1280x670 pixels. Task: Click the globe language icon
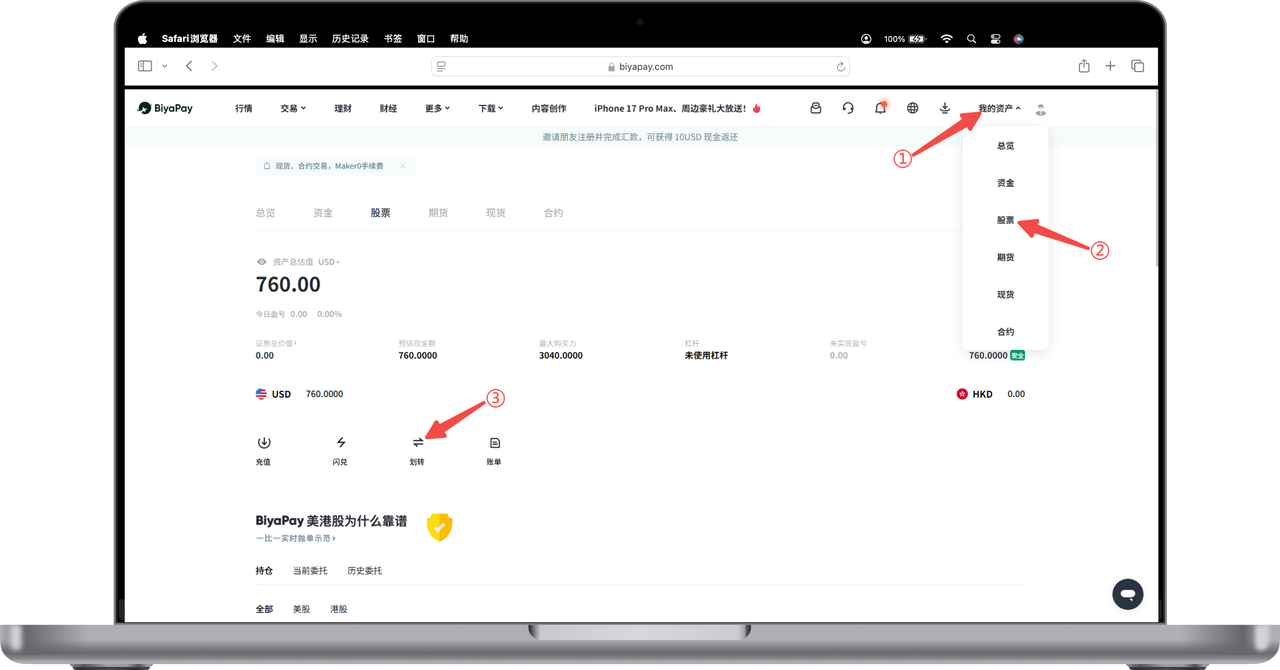pos(912,108)
